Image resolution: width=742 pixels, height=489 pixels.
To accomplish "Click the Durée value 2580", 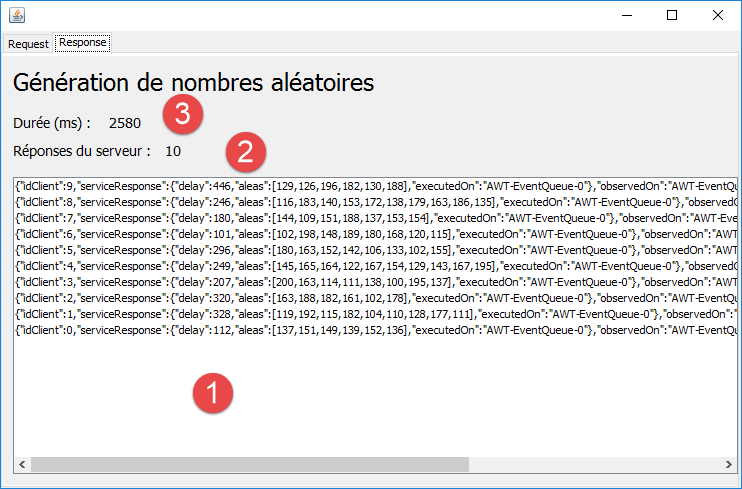I will (x=125, y=123).
